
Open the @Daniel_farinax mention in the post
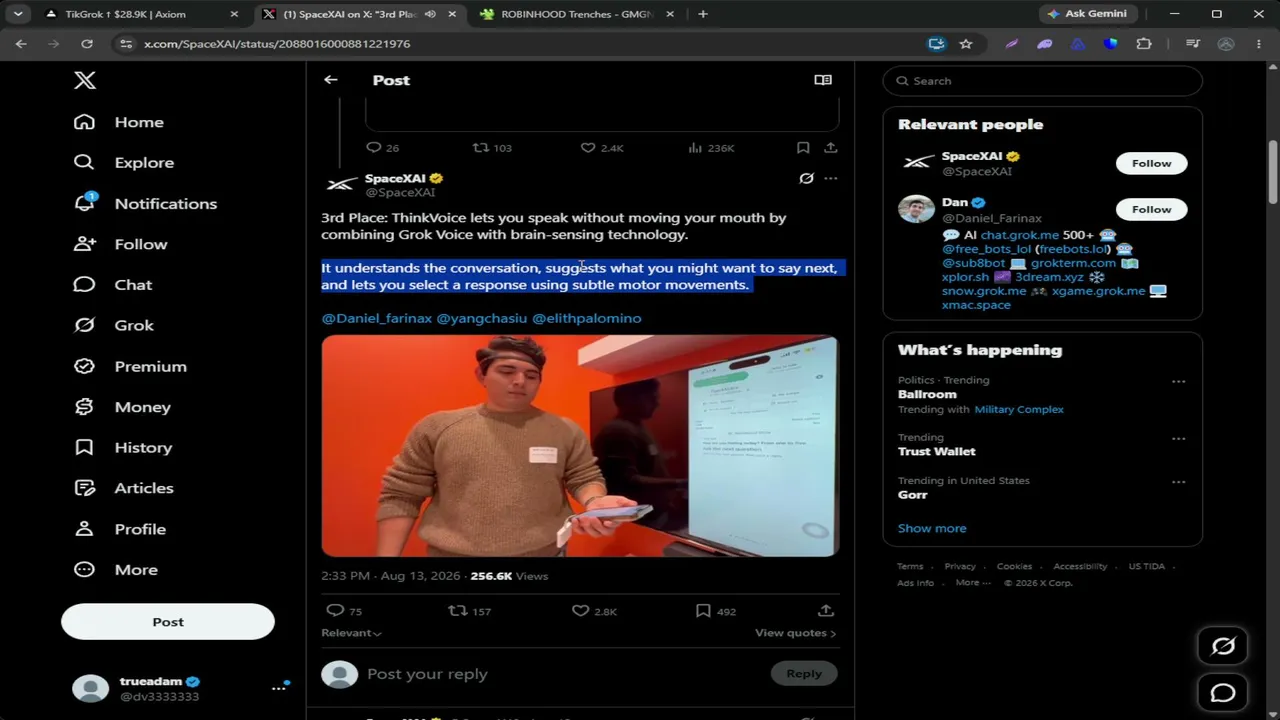click(377, 318)
